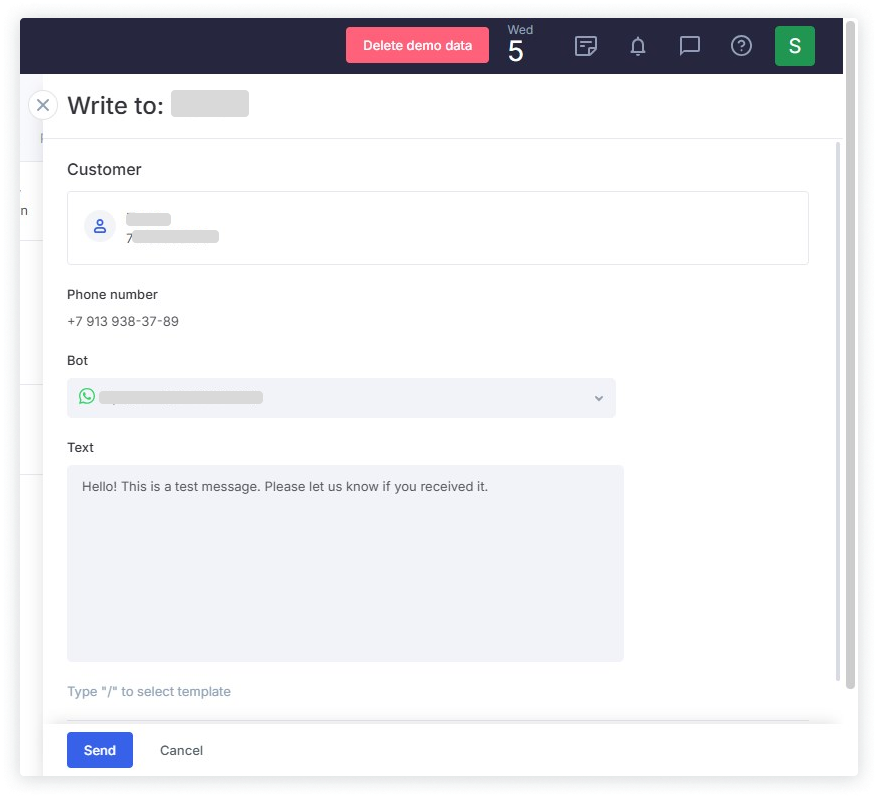
Task: Close the Write to panel
Action: tap(42, 105)
